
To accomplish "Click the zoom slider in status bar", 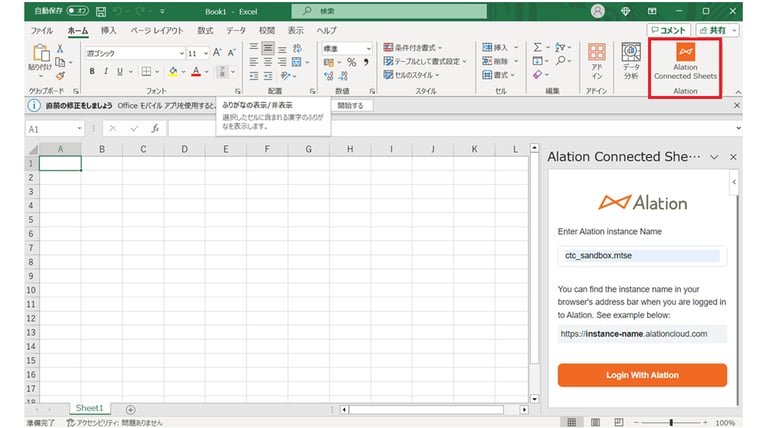I will 671,423.
